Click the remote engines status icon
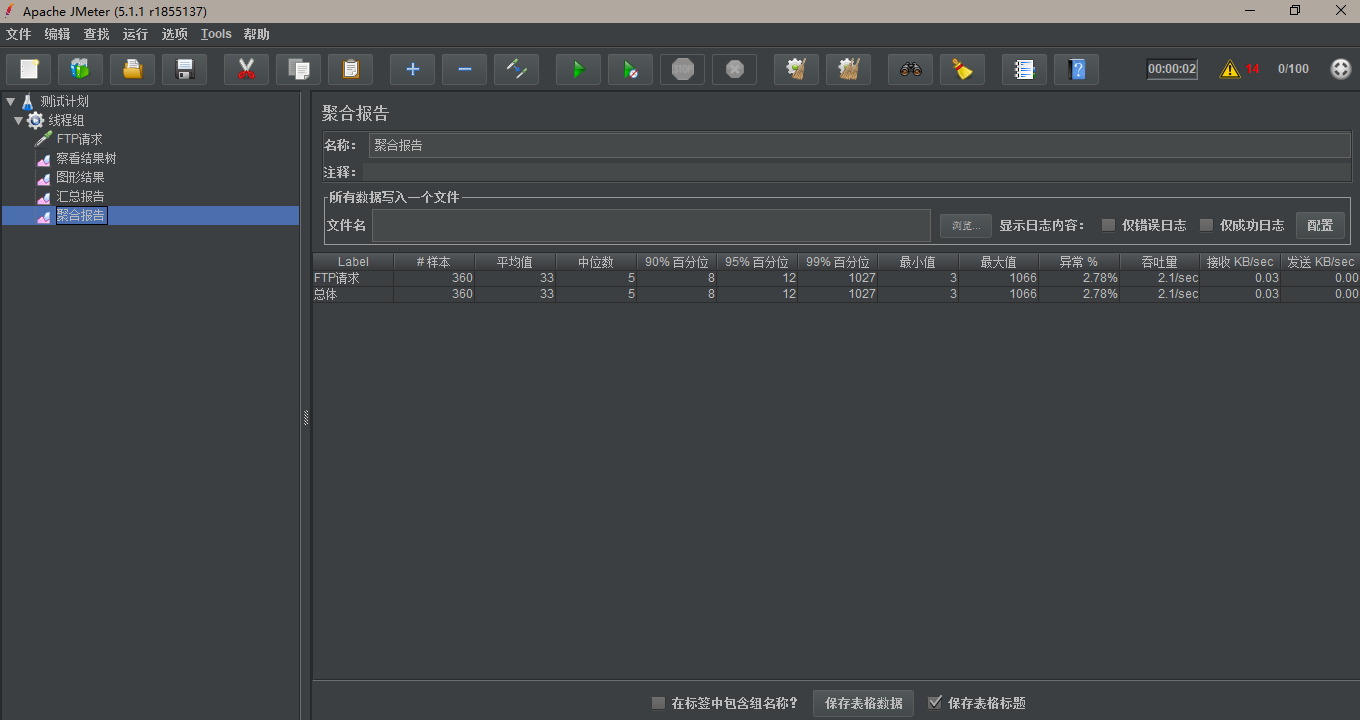1360x720 pixels. point(1341,69)
